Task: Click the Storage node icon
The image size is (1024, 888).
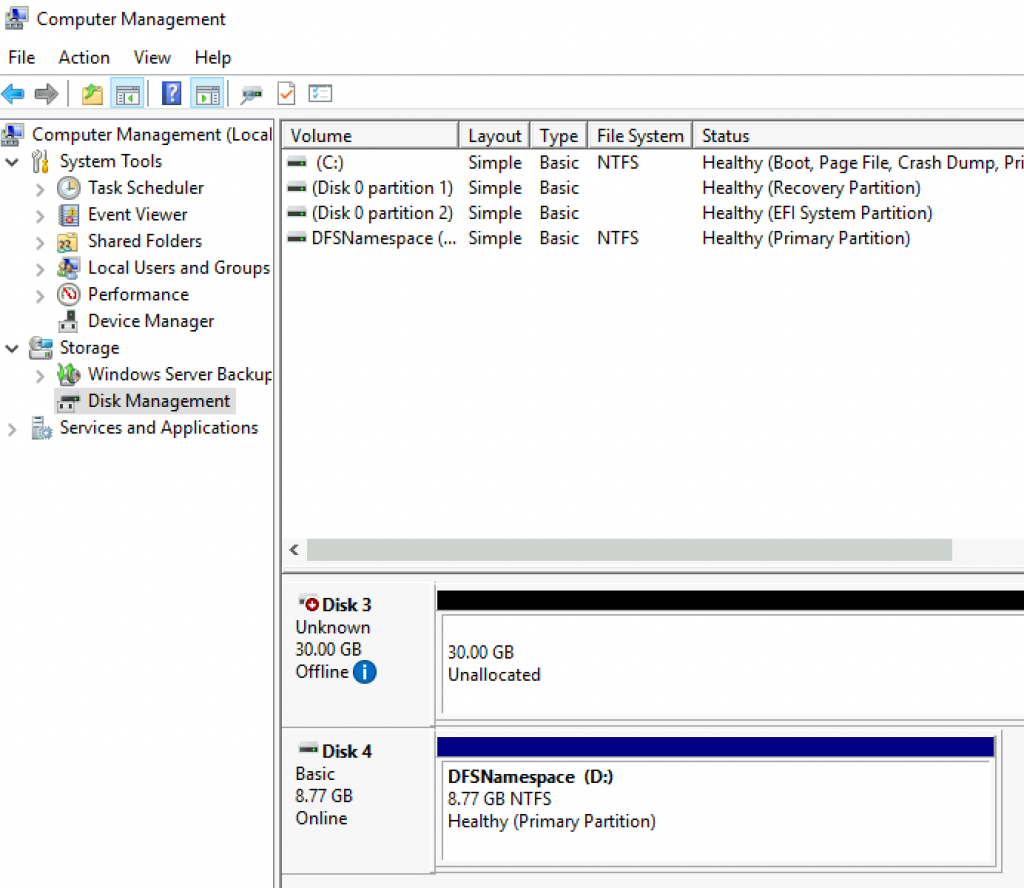Action: pos(40,348)
